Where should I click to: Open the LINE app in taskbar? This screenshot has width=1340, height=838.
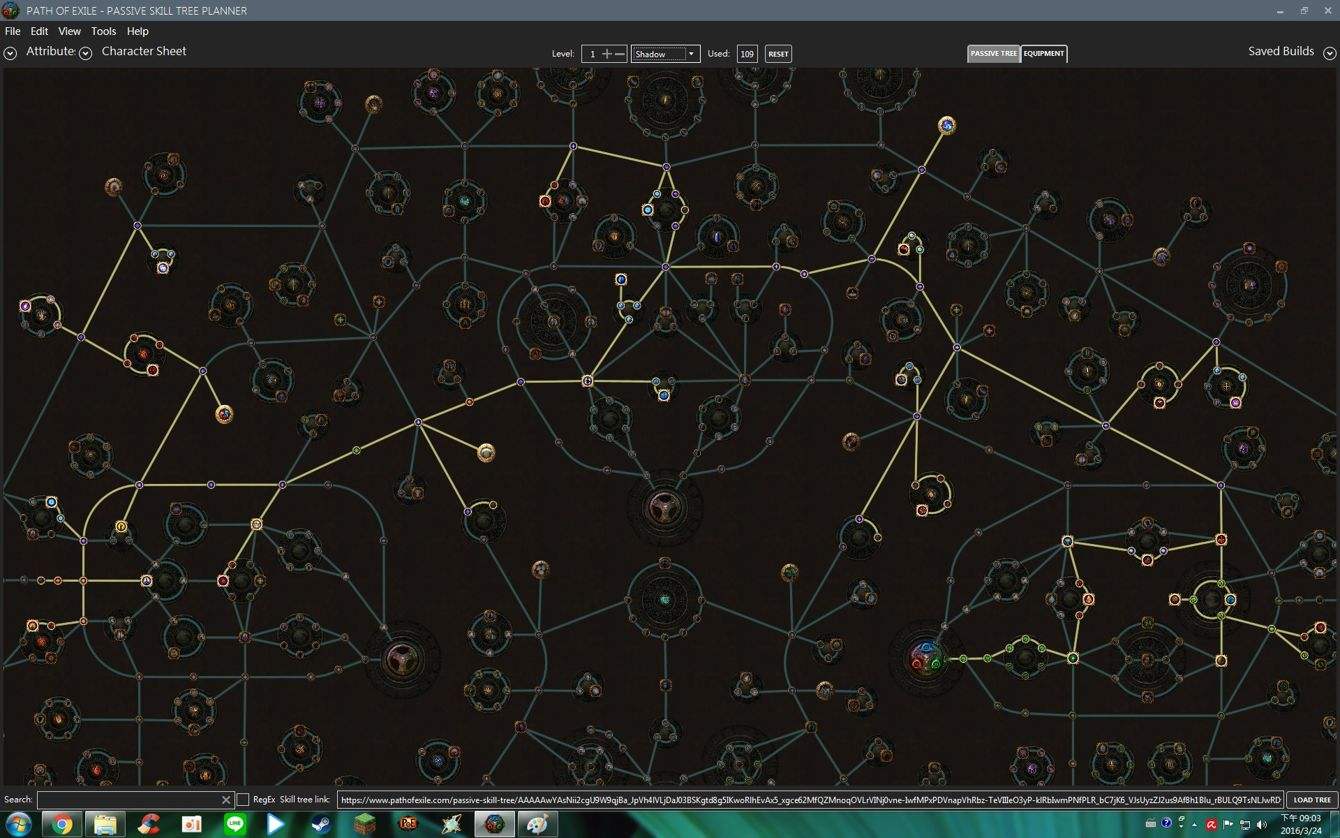coord(235,824)
